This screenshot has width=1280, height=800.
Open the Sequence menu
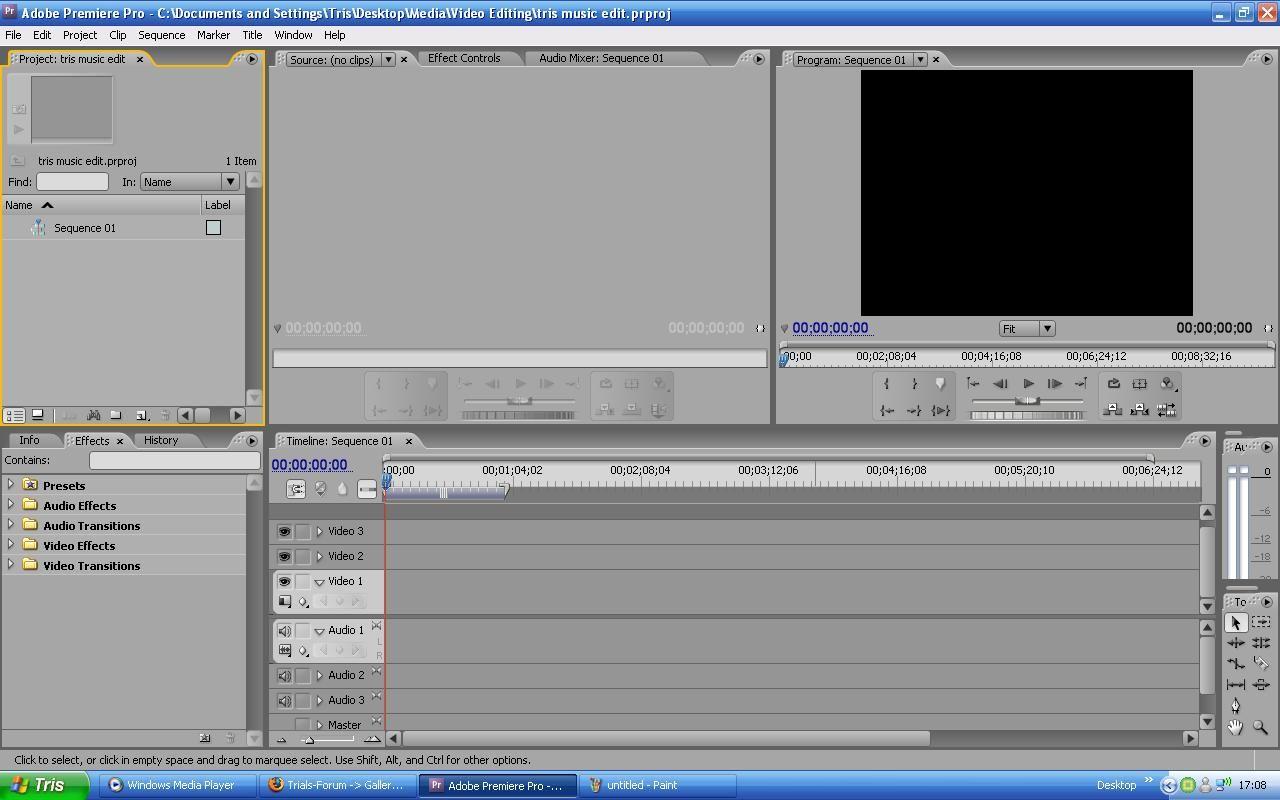click(161, 35)
